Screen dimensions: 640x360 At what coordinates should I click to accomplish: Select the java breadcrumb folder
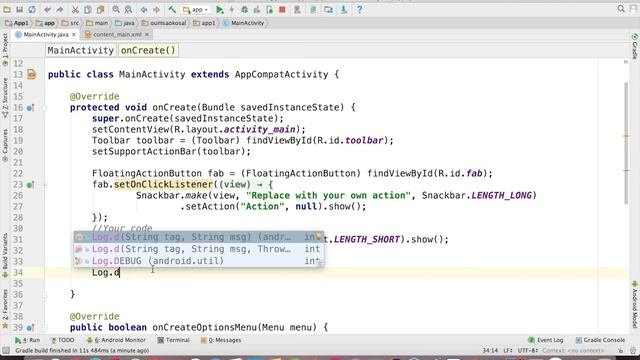point(125,23)
